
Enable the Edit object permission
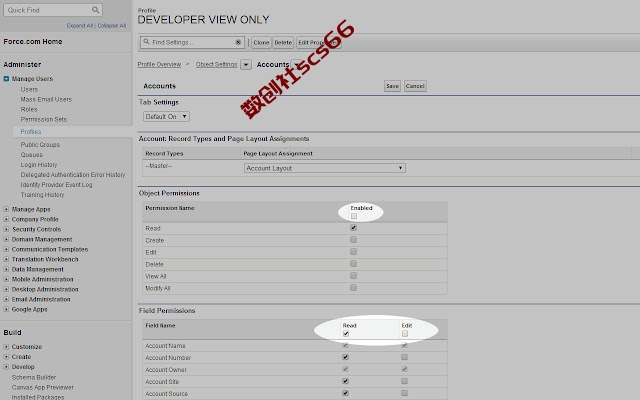click(353, 251)
